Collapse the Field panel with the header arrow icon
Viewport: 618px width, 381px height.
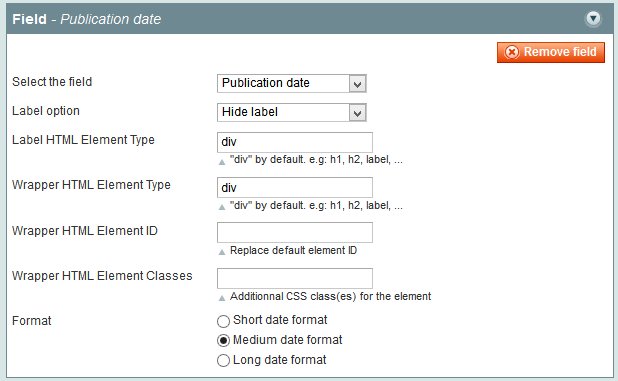[x=593, y=19]
